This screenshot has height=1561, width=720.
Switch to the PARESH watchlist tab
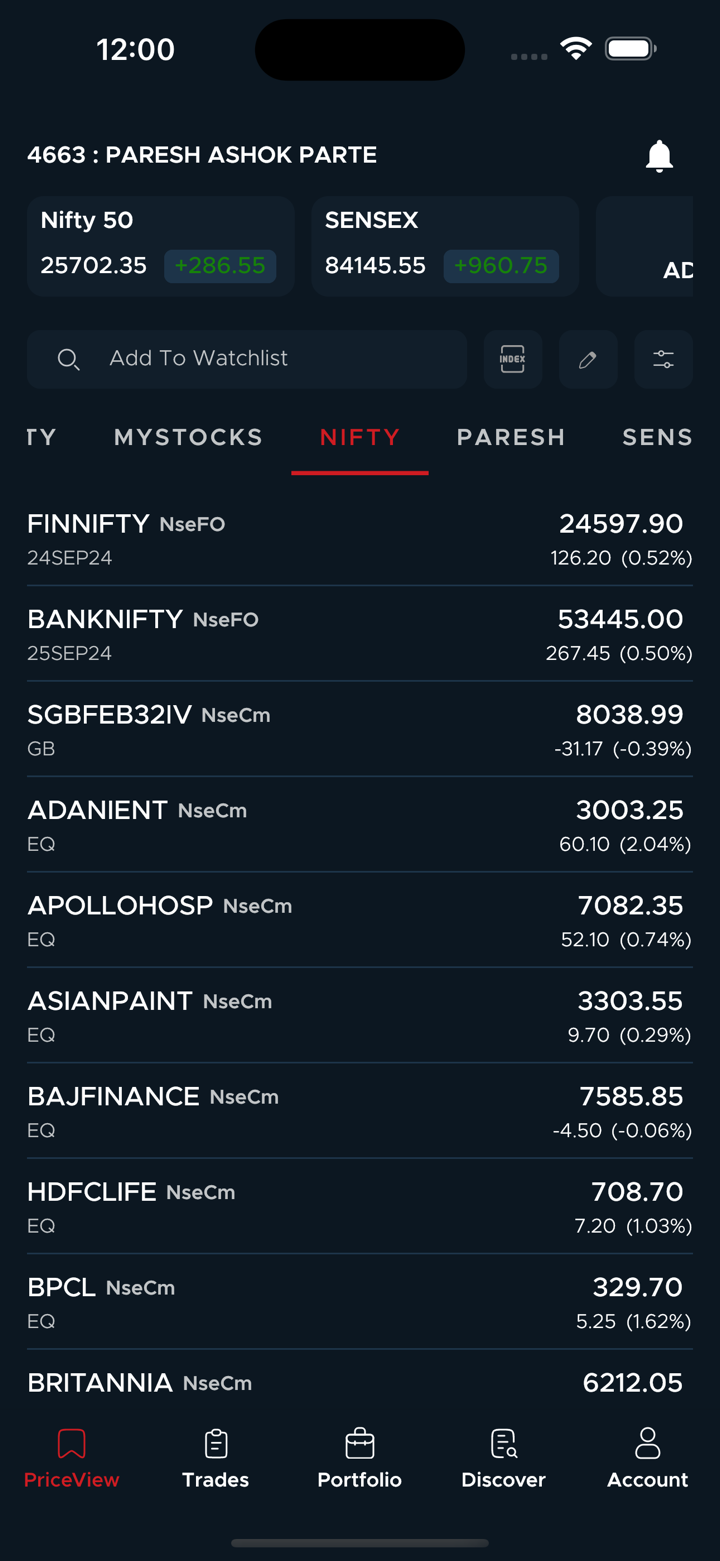coord(511,437)
